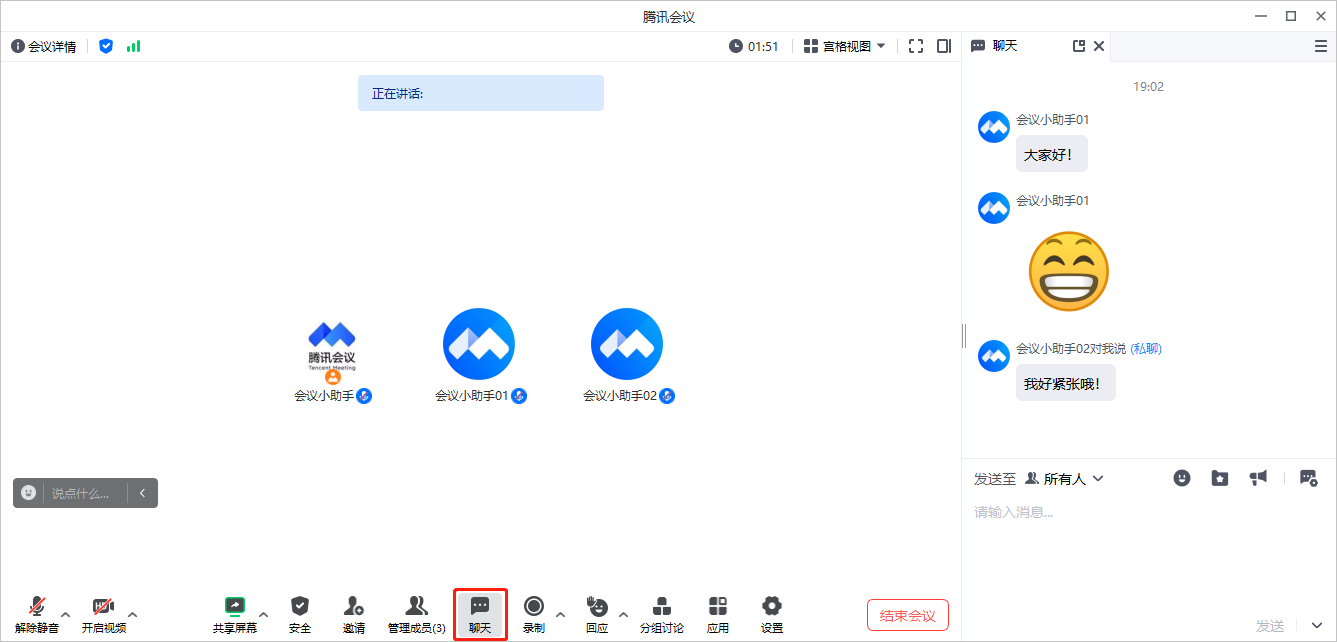Click the panel divider collapse handle
The height and width of the screenshot is (642, 1337).
[x=964, y=335]
